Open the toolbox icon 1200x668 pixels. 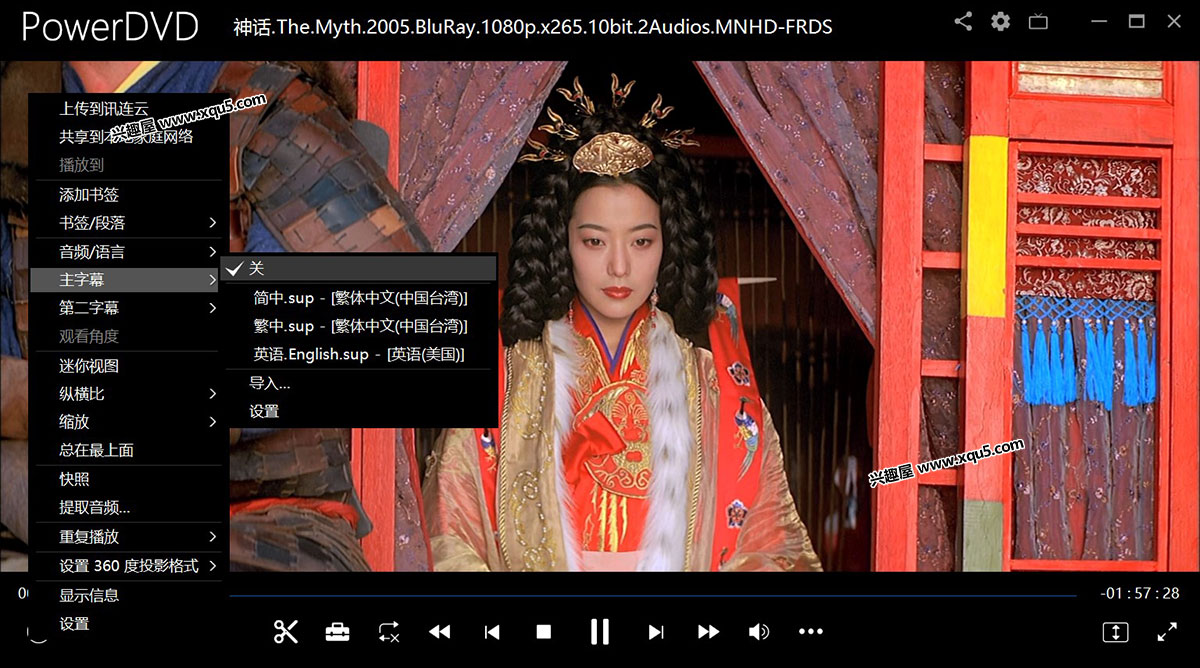(337, 631)
